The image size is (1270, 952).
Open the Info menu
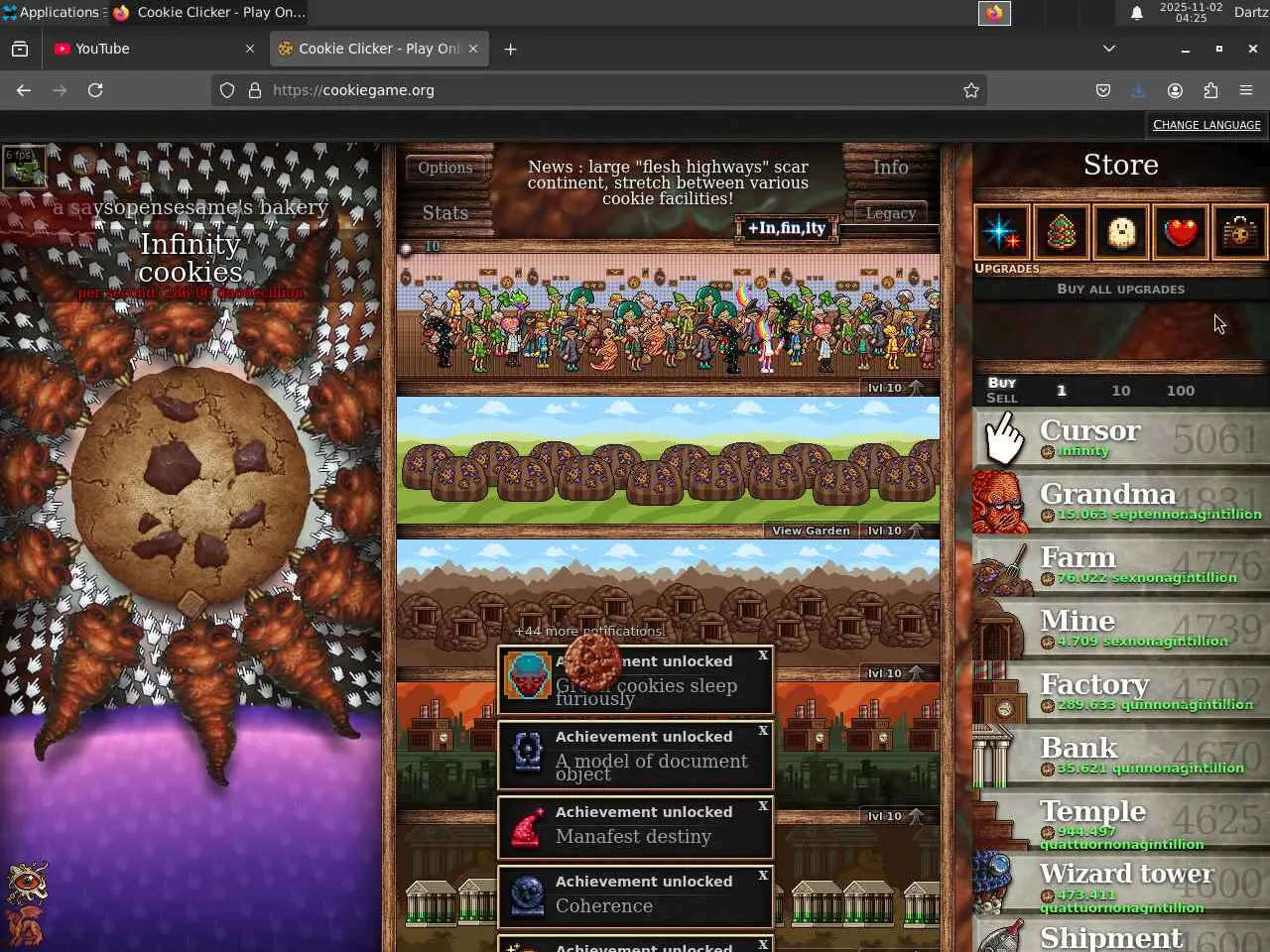click(x=891, y=168)
